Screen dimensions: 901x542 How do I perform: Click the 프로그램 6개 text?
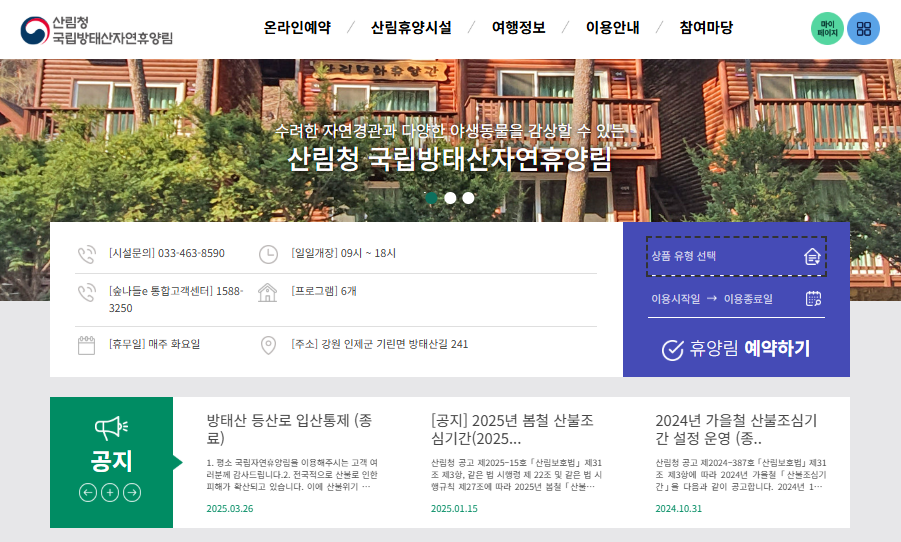324,291
